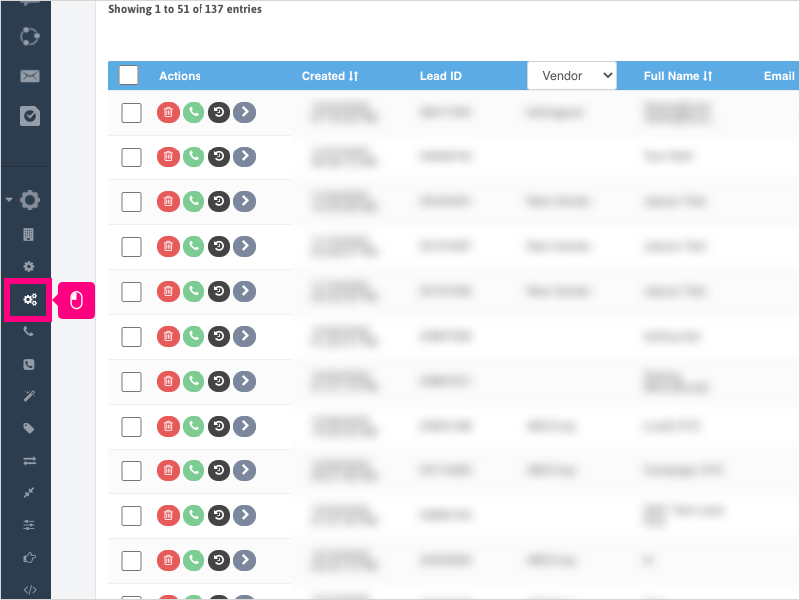Screen dimensions: 800x600
Task: Open the magic wand sidebar icon
Action: (x=29, y=396)
